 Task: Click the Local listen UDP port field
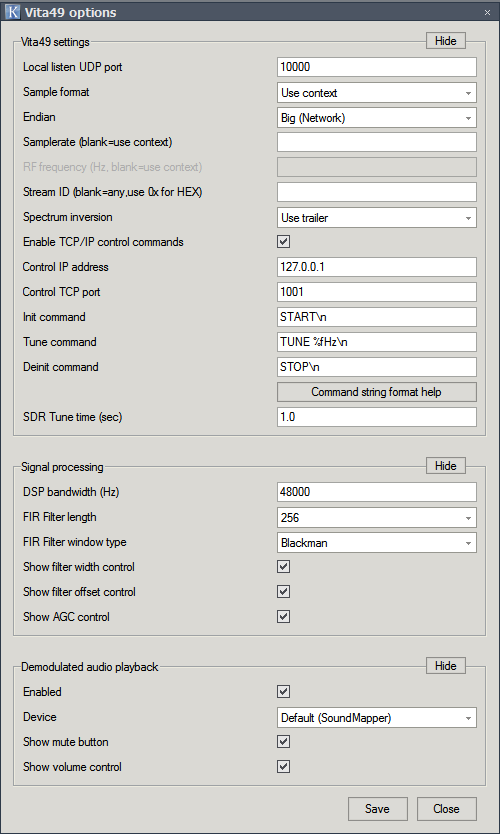tap(377, 67)
